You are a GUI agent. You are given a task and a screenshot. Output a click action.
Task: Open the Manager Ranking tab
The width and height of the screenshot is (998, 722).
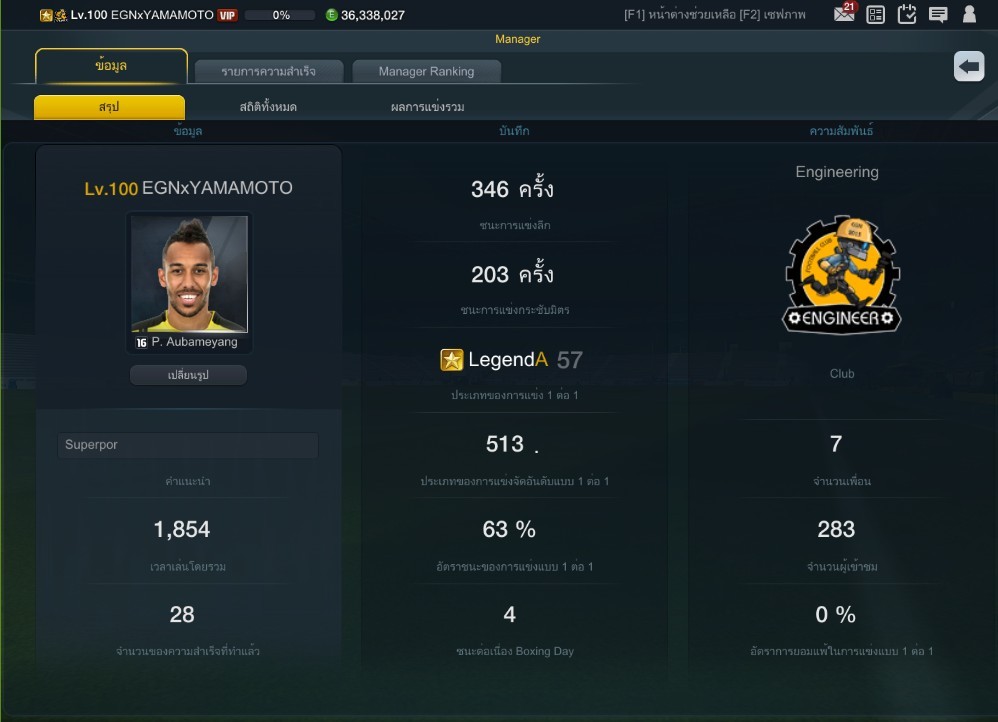pos(426,71)
